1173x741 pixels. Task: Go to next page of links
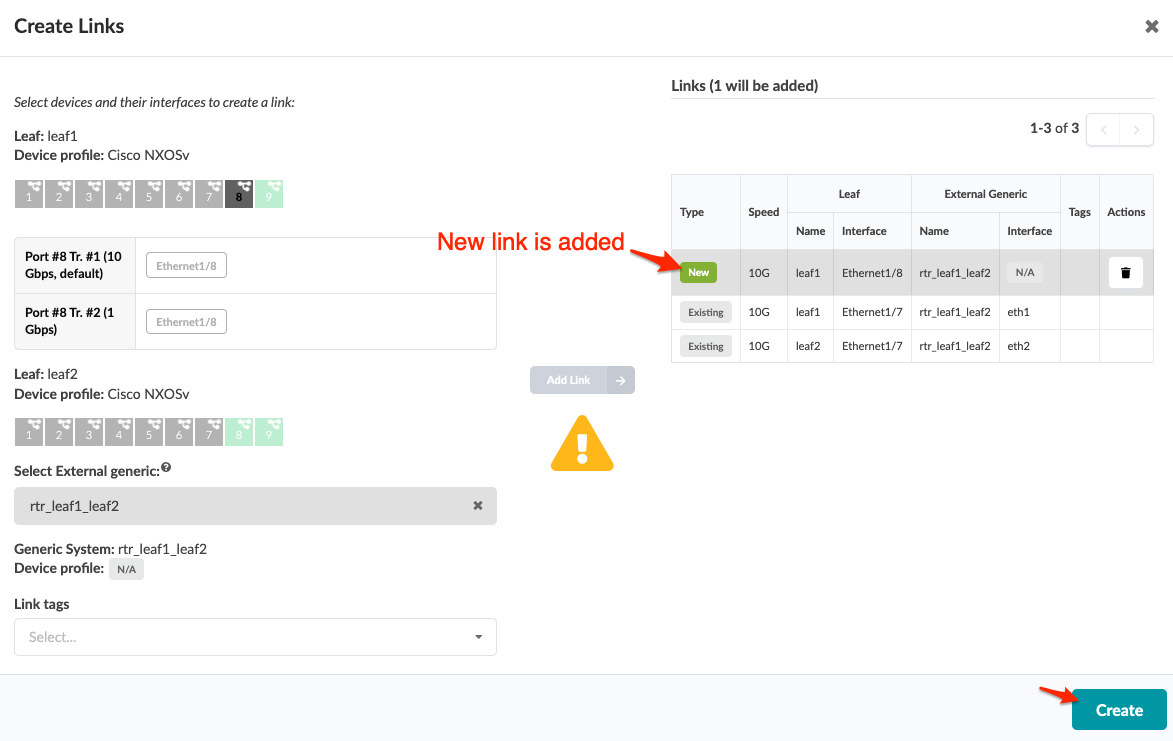point(1136,130)
